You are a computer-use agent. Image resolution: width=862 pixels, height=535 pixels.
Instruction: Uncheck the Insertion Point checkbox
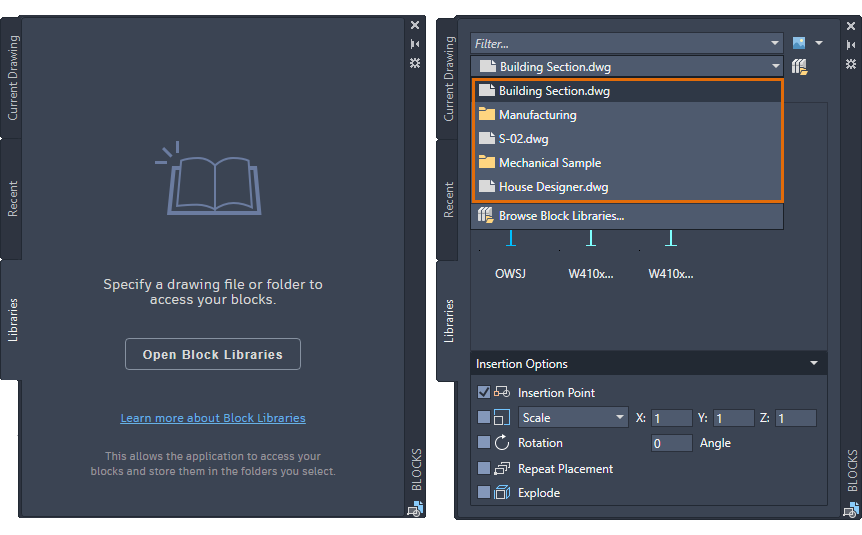[484, 392]
